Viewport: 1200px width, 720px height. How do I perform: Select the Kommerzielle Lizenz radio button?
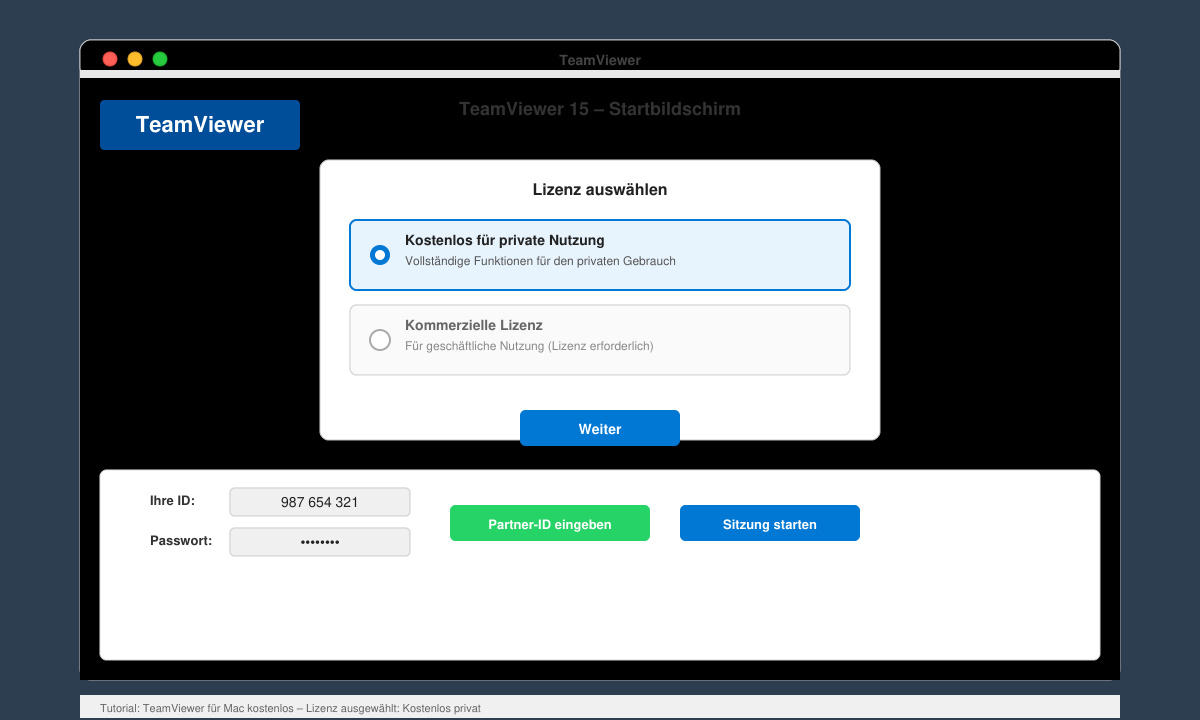point(380,340)
